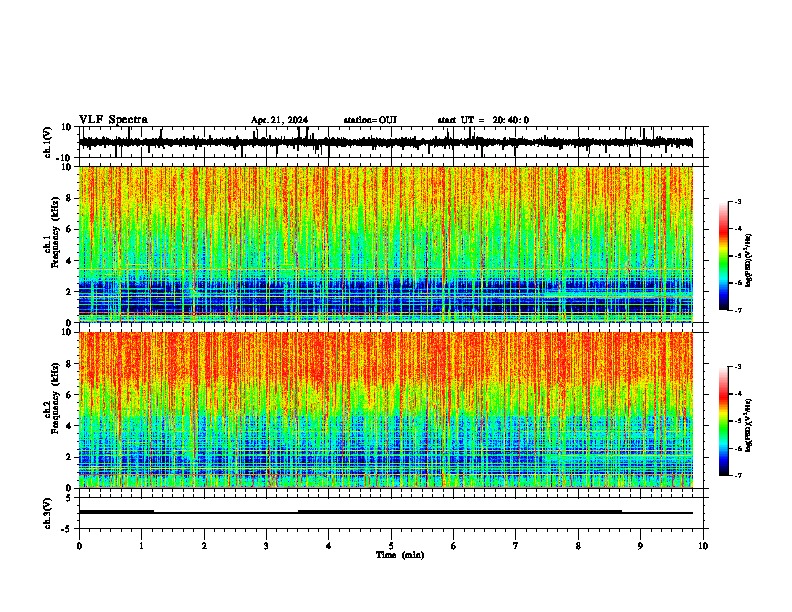This screenshot has width=792, height=612.
Task: Click the ch.2 spectrogram color scale bar
Action: pyautogui.click(x=724, y=421)
